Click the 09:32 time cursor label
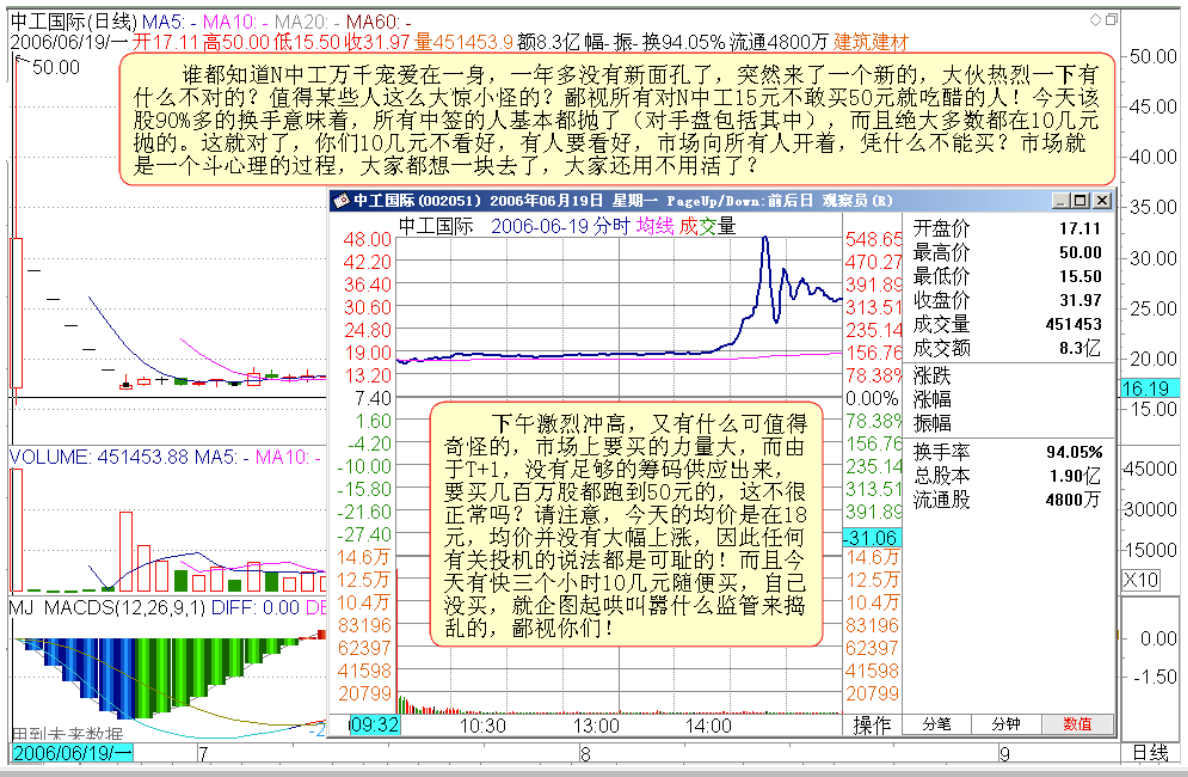 point(374,725)
